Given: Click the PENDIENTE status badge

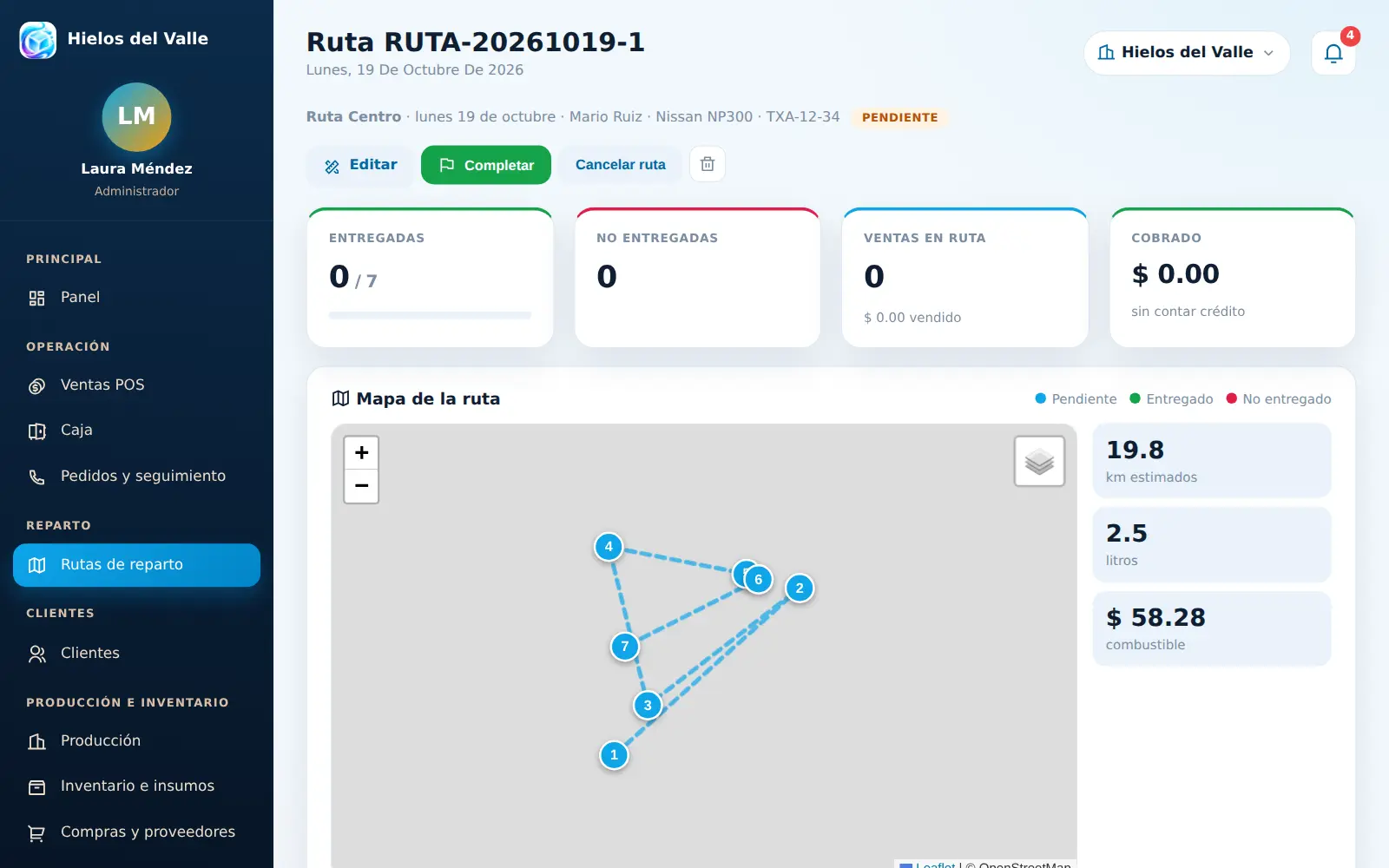Looking at the screenshot, I should click(899, 117).
